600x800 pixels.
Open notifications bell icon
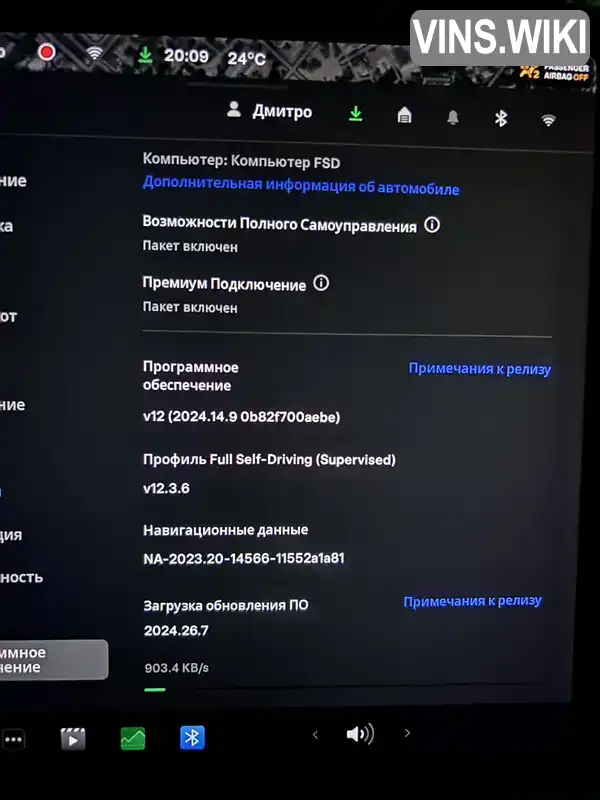point(453,118)
